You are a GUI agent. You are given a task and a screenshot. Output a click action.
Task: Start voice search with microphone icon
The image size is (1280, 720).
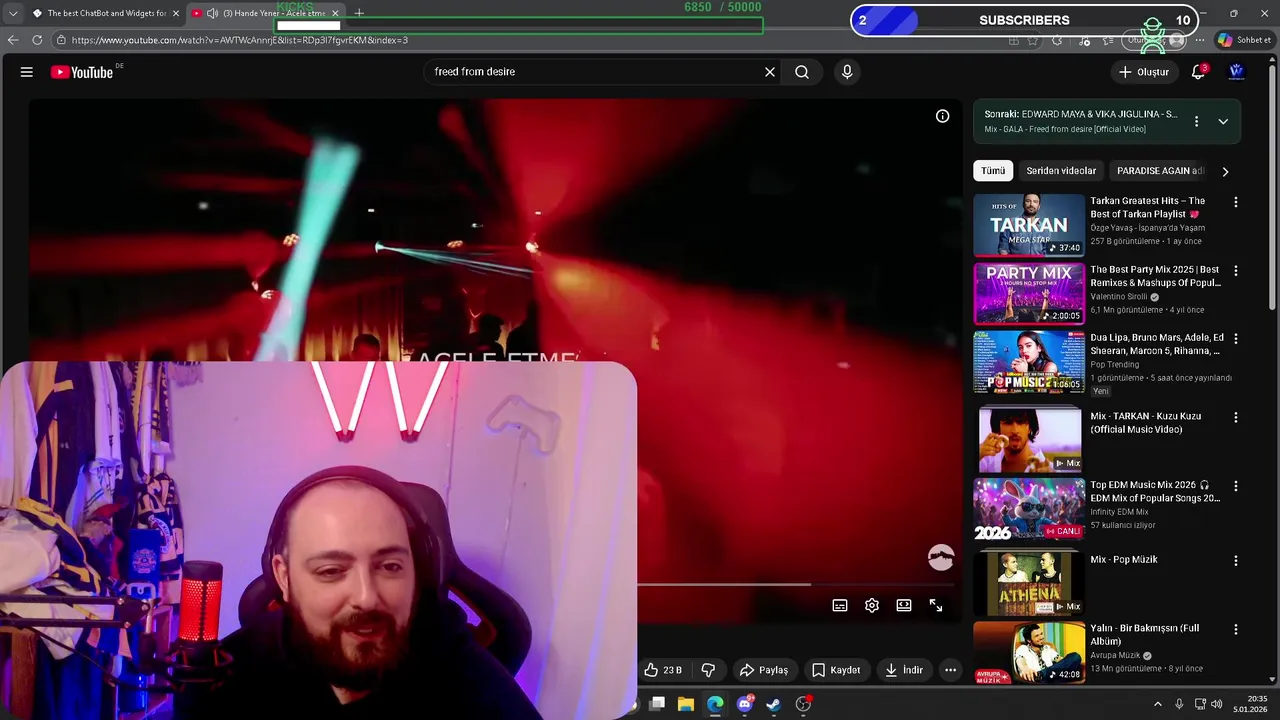(x=847, y=72)
